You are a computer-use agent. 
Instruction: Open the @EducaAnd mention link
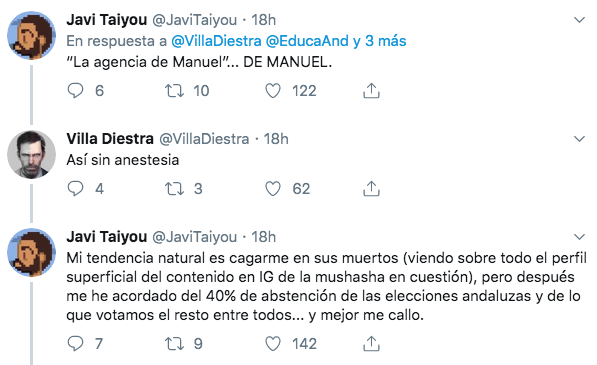pos(307,41)
